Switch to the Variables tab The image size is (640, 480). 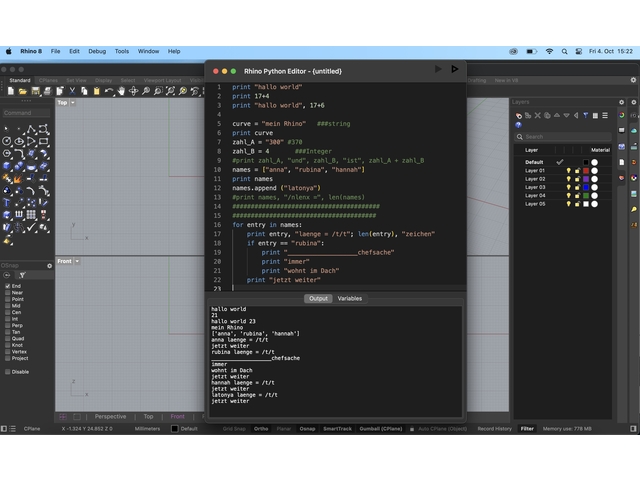tap(350, 298)
